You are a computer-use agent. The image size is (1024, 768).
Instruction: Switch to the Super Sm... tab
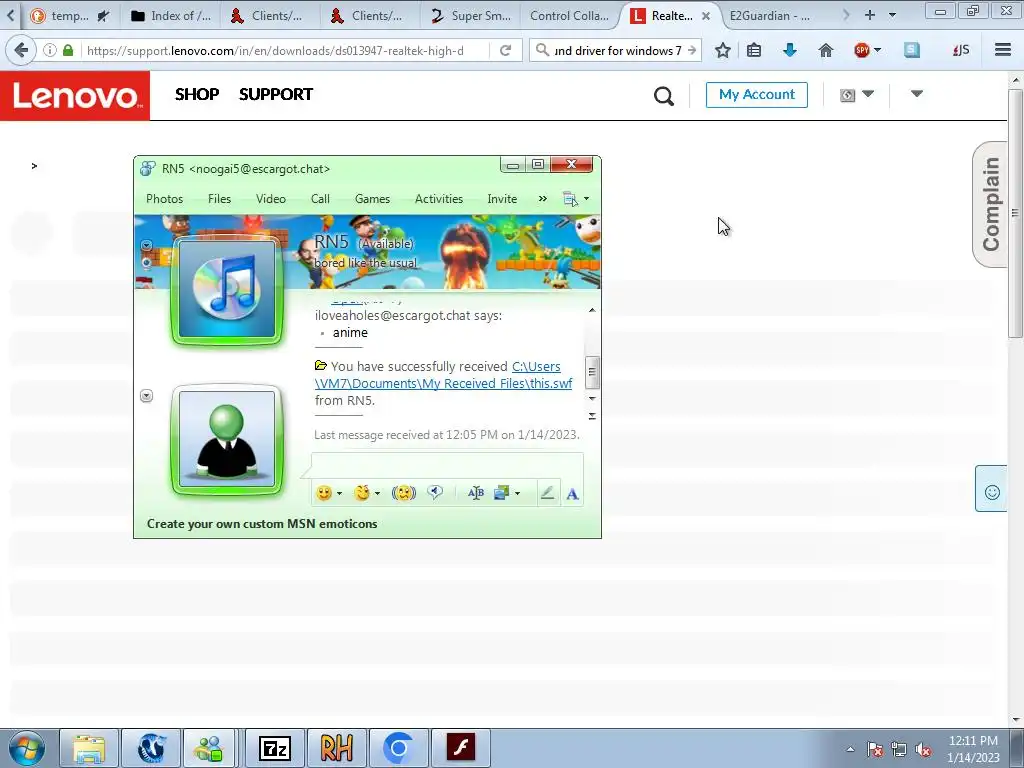coord(472,16)
